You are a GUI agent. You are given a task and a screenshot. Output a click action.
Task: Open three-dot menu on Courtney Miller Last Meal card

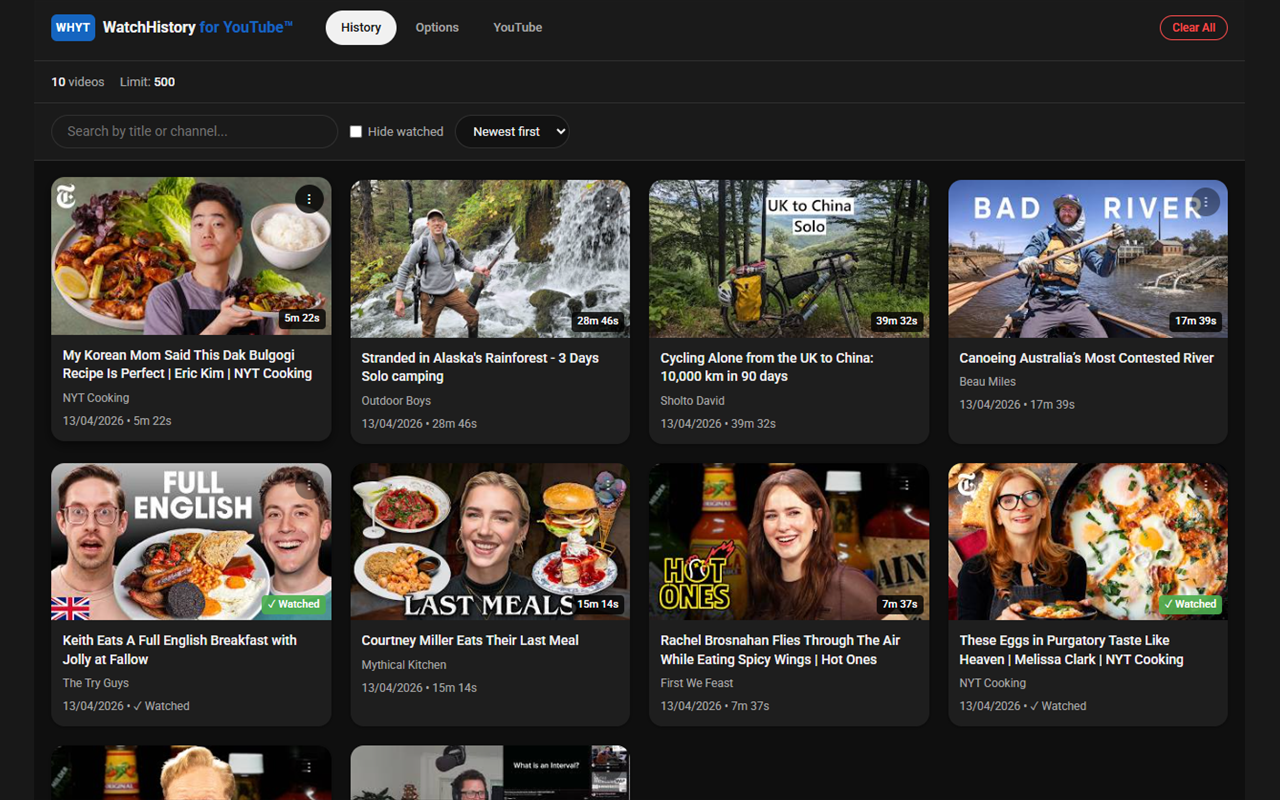coord(608,485)
